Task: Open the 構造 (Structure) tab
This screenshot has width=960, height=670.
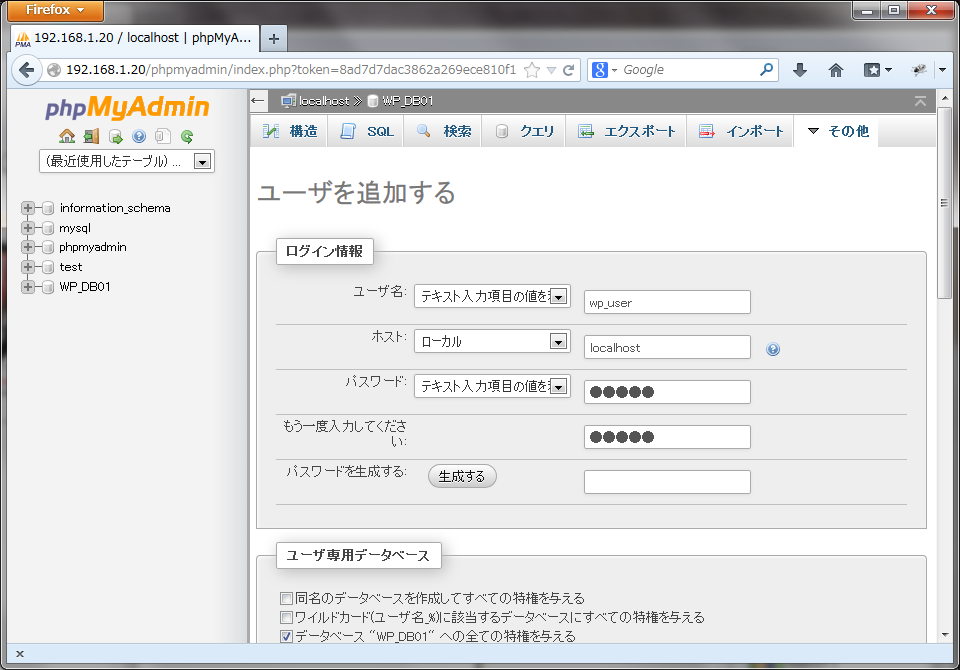Action: [x=290, y=131]
